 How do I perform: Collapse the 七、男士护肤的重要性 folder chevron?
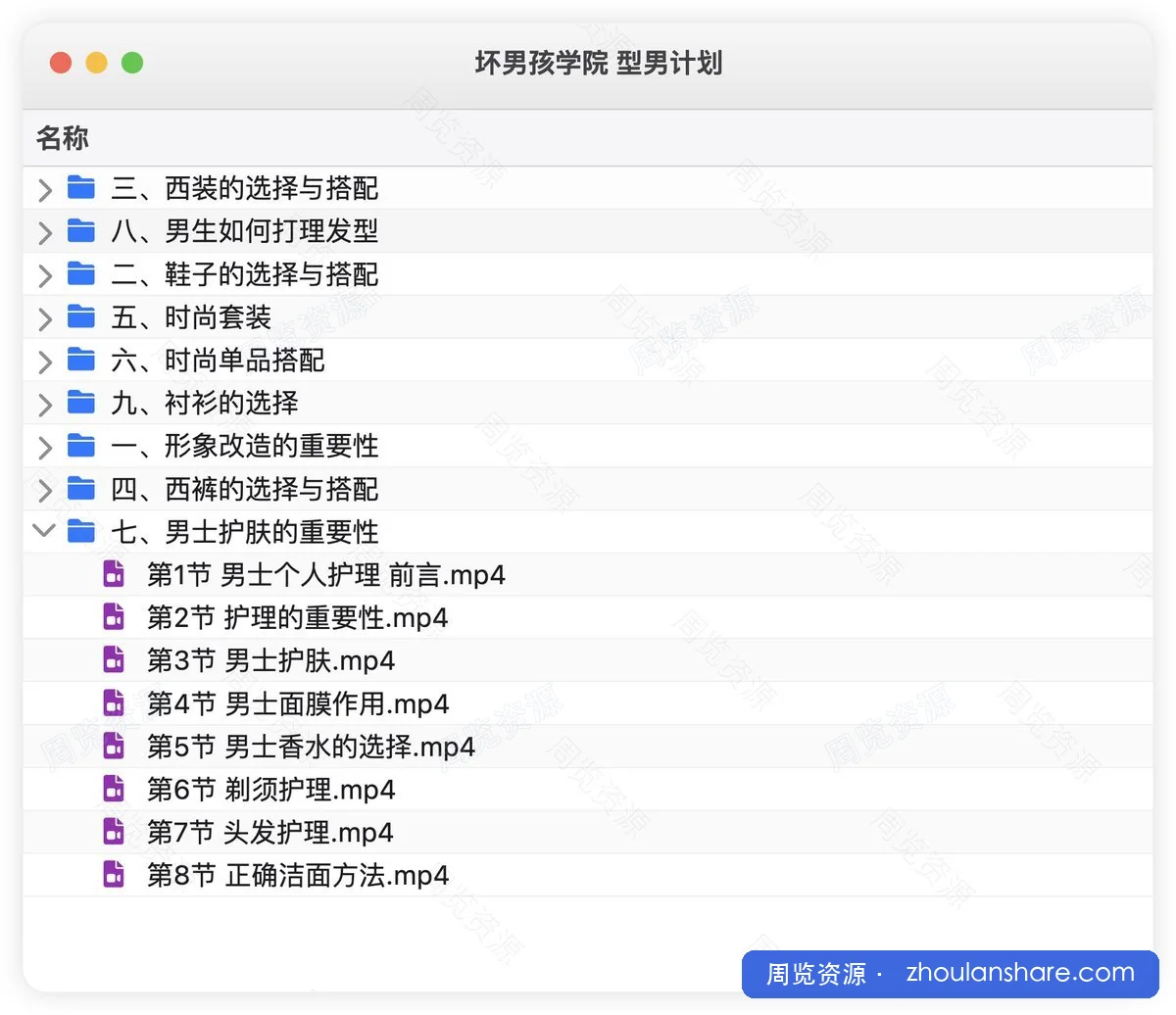44,530
